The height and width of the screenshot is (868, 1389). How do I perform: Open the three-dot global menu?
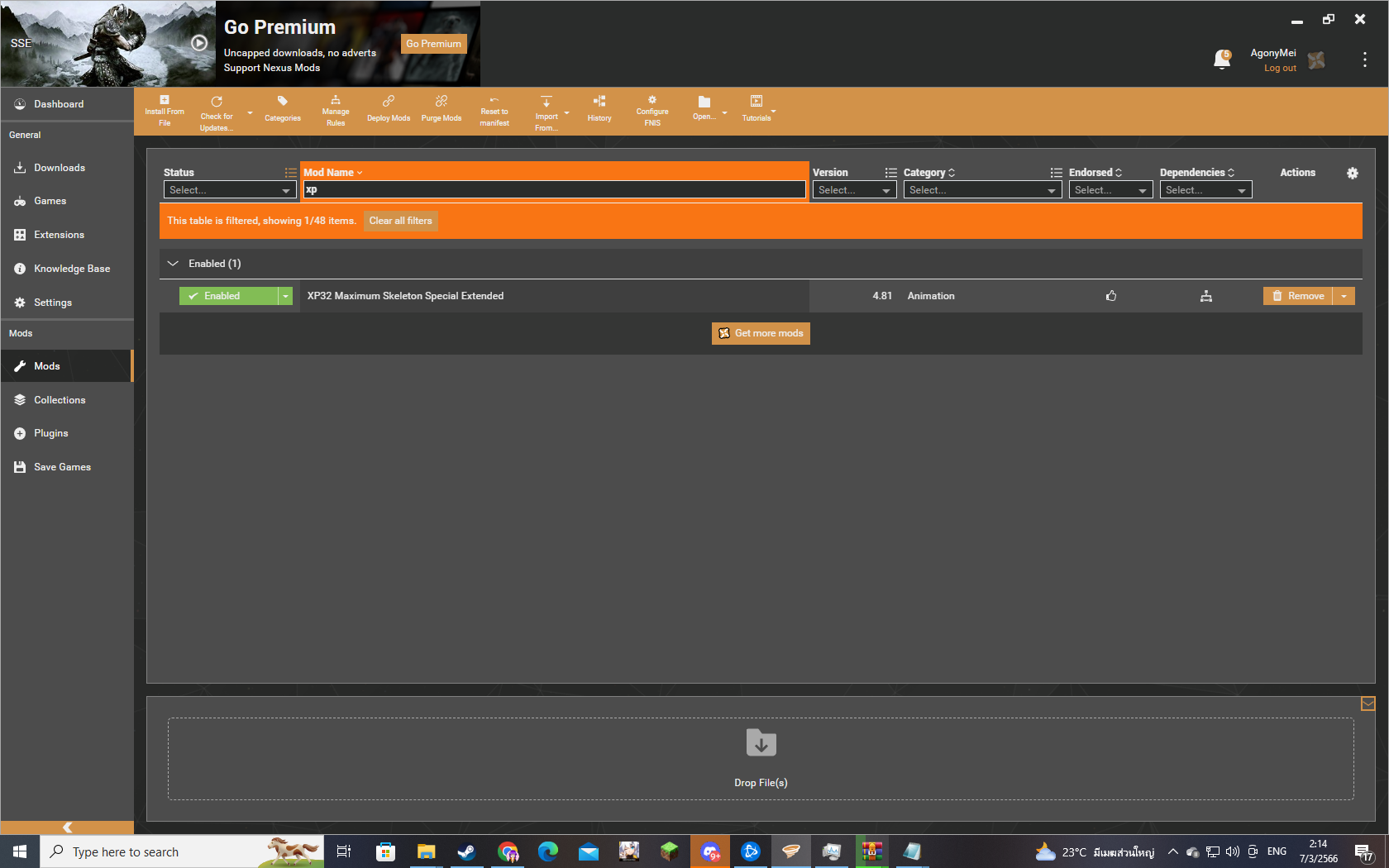coord(1364,60)
